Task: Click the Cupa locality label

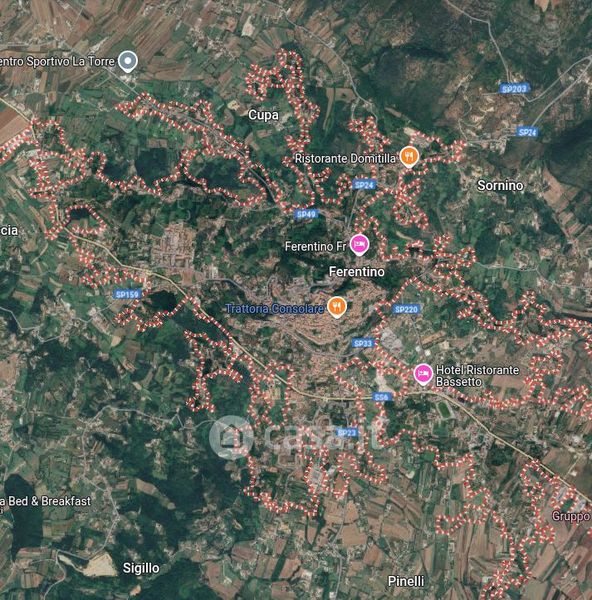Action: (263, 115)
